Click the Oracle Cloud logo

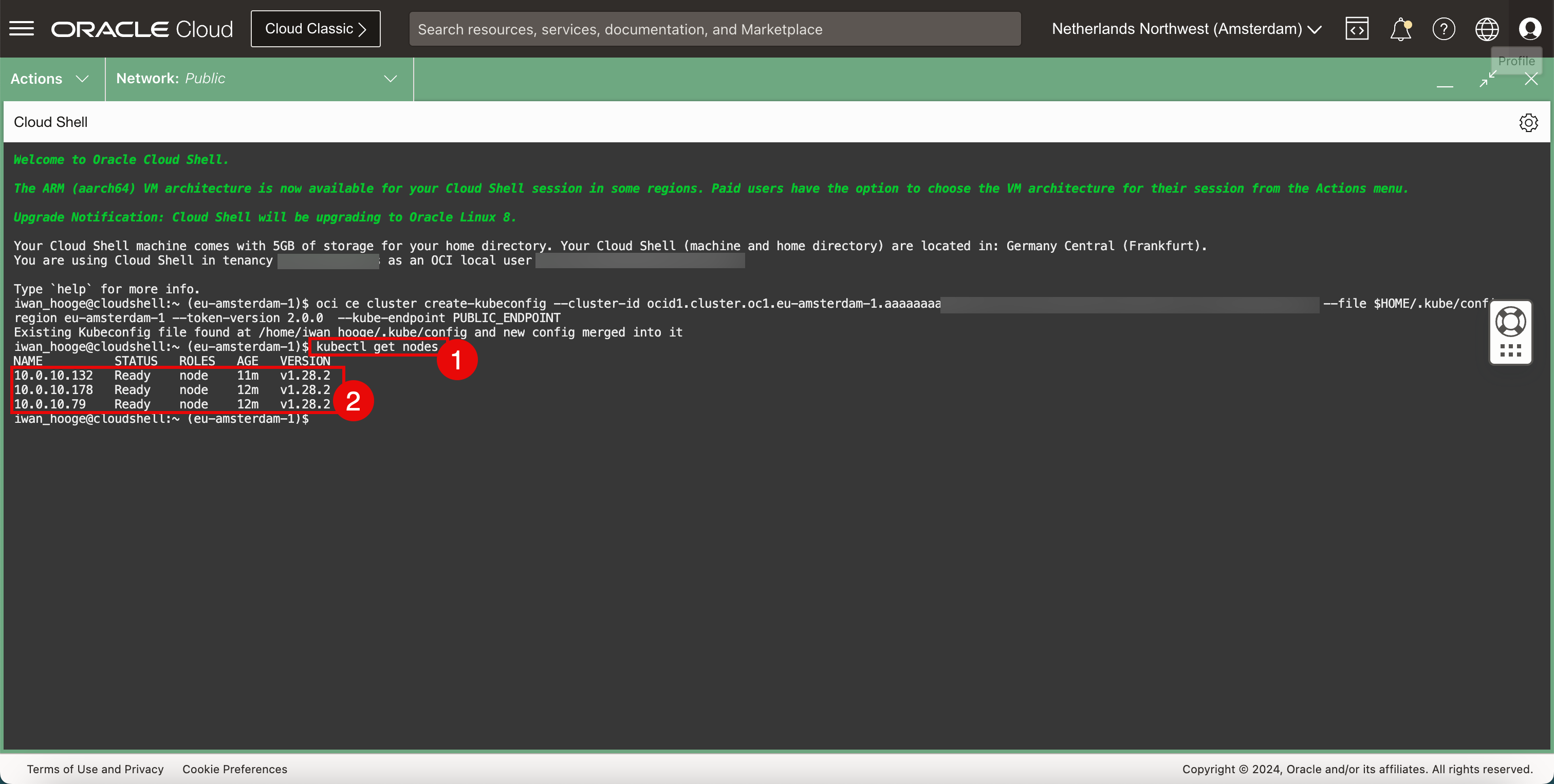(142, 29)
